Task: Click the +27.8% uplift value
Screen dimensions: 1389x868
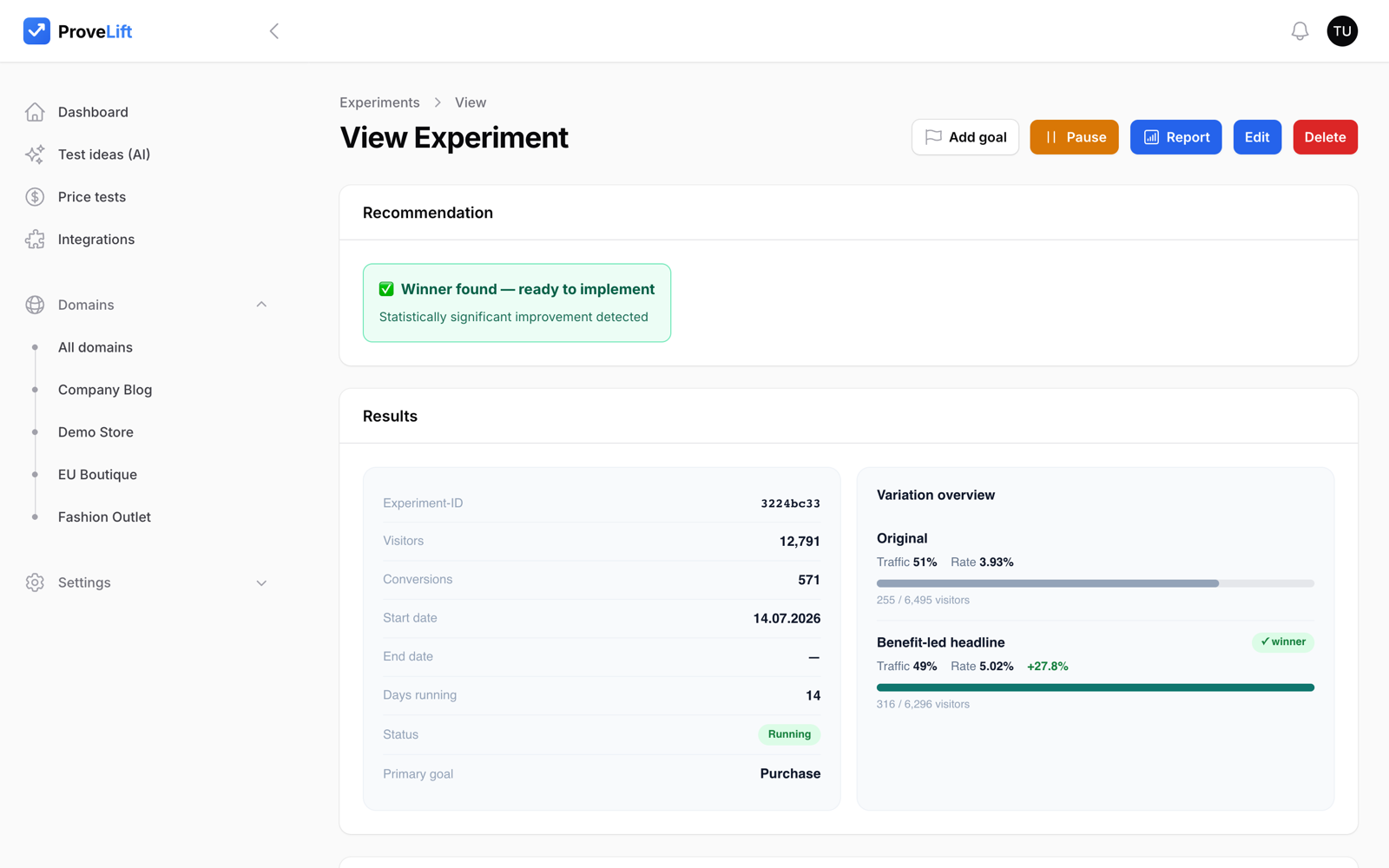Action: [x=1047, y=667]
